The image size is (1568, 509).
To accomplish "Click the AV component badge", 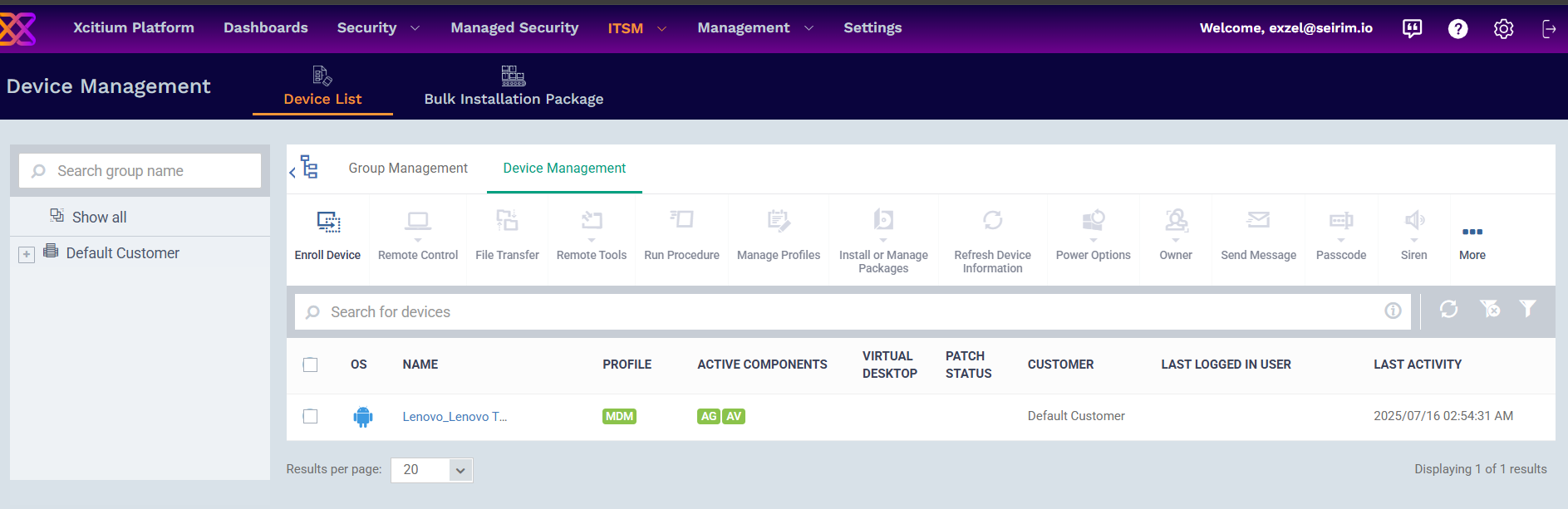I will click(734, 417).
